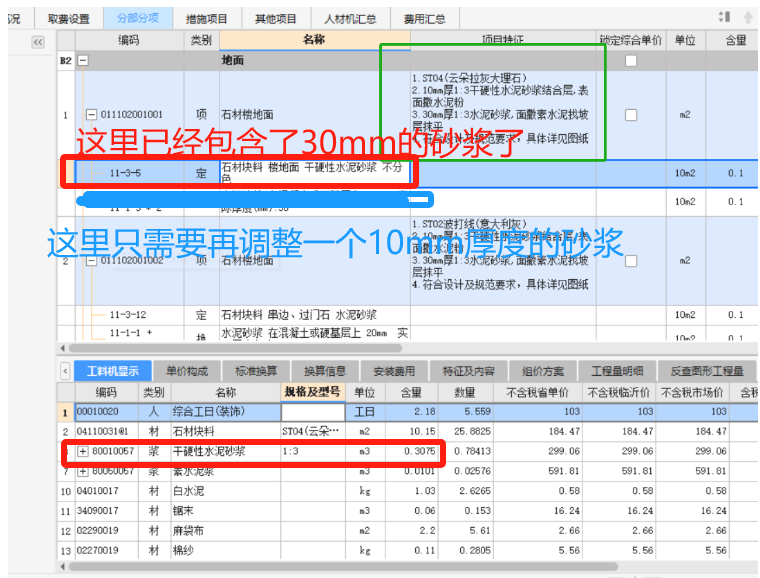Select the 单价构成 bottom tab
The height and width of the screenshot is (578, 760).
tap(187, 371)
